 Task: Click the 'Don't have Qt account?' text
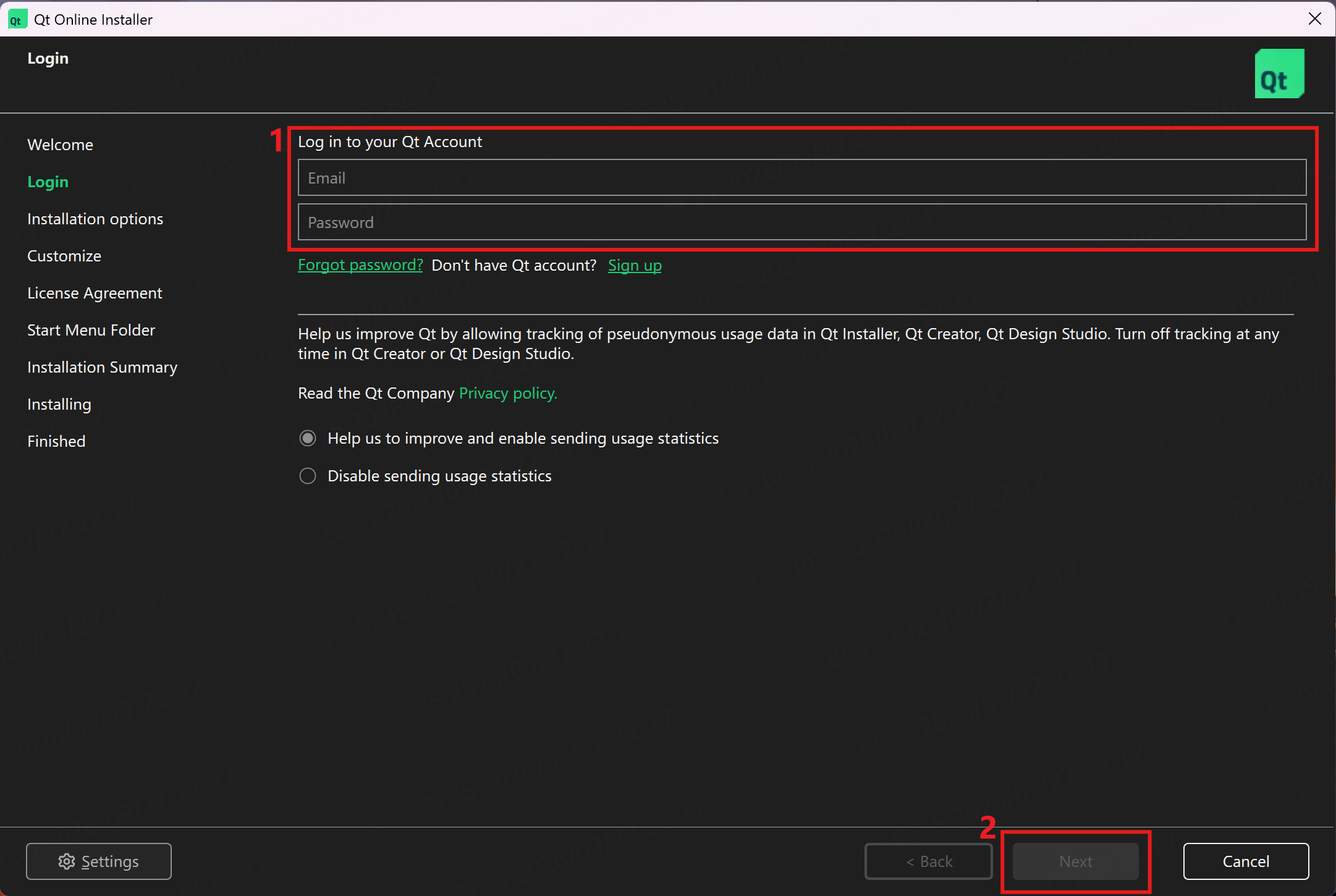pyautogui.click(x=514, y=265)
